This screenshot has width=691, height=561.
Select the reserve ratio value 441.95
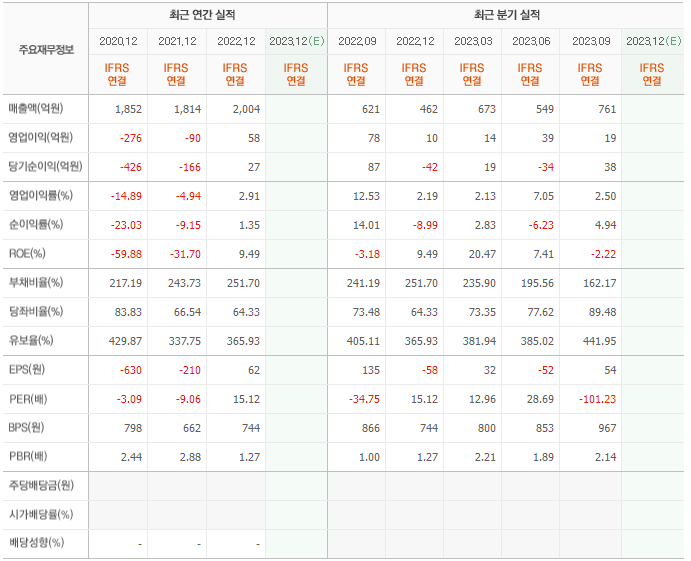pyautogui.click(x=599, y=342)
